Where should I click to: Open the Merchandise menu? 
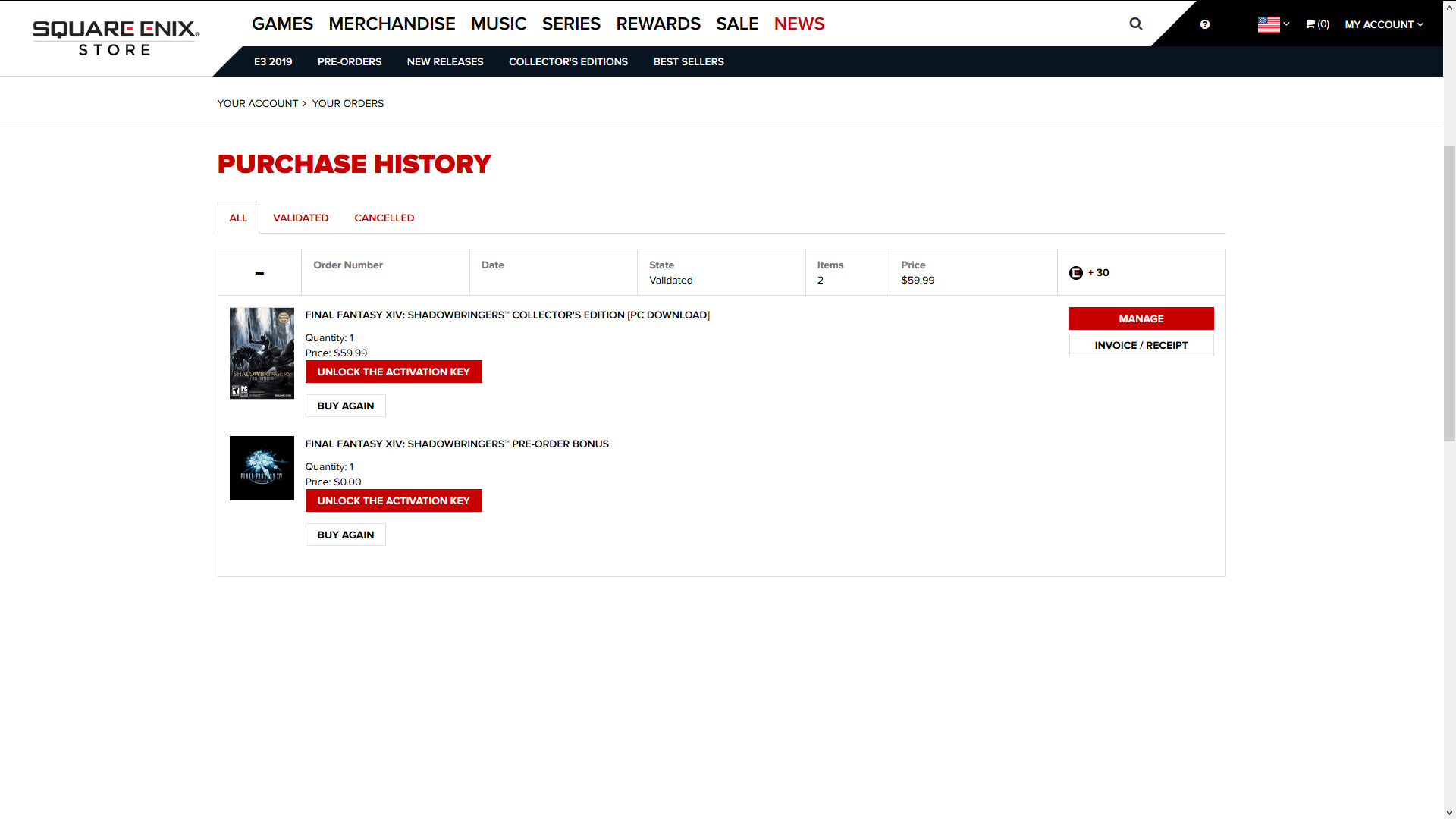(392, 24)
